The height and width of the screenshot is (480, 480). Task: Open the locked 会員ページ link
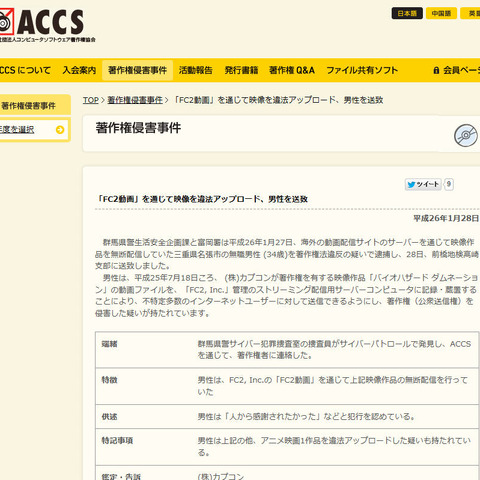coord(457,70)
